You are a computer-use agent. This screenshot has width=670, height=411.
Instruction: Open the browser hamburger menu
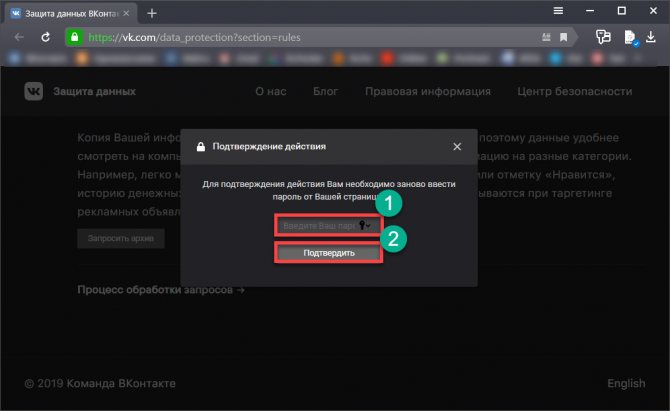tap(558, 11)
